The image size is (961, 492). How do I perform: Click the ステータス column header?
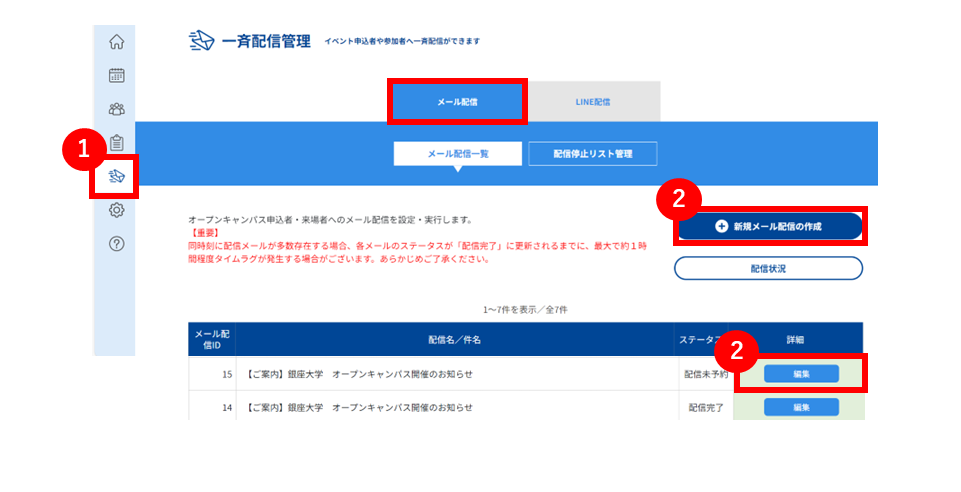pyautogui.click(x=701, y=339)
